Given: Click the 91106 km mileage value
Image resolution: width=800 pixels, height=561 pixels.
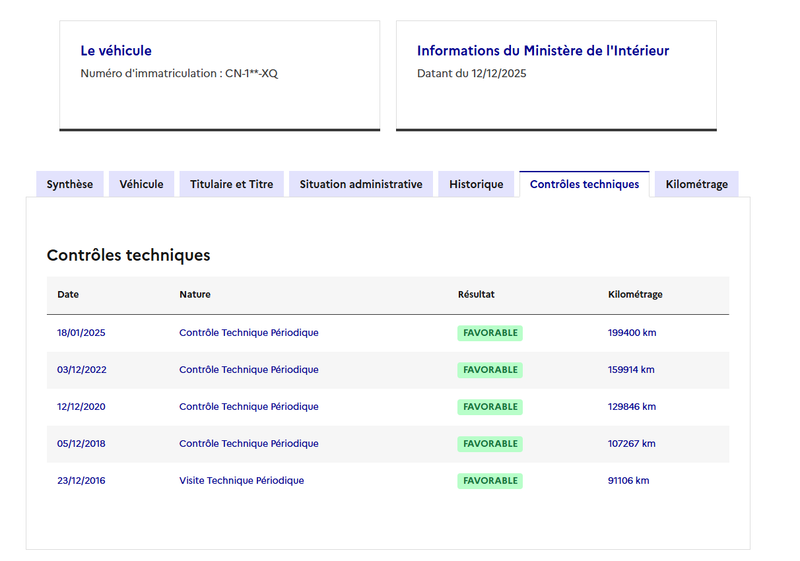Looking at the screenshot, I should tap(628, 481).
